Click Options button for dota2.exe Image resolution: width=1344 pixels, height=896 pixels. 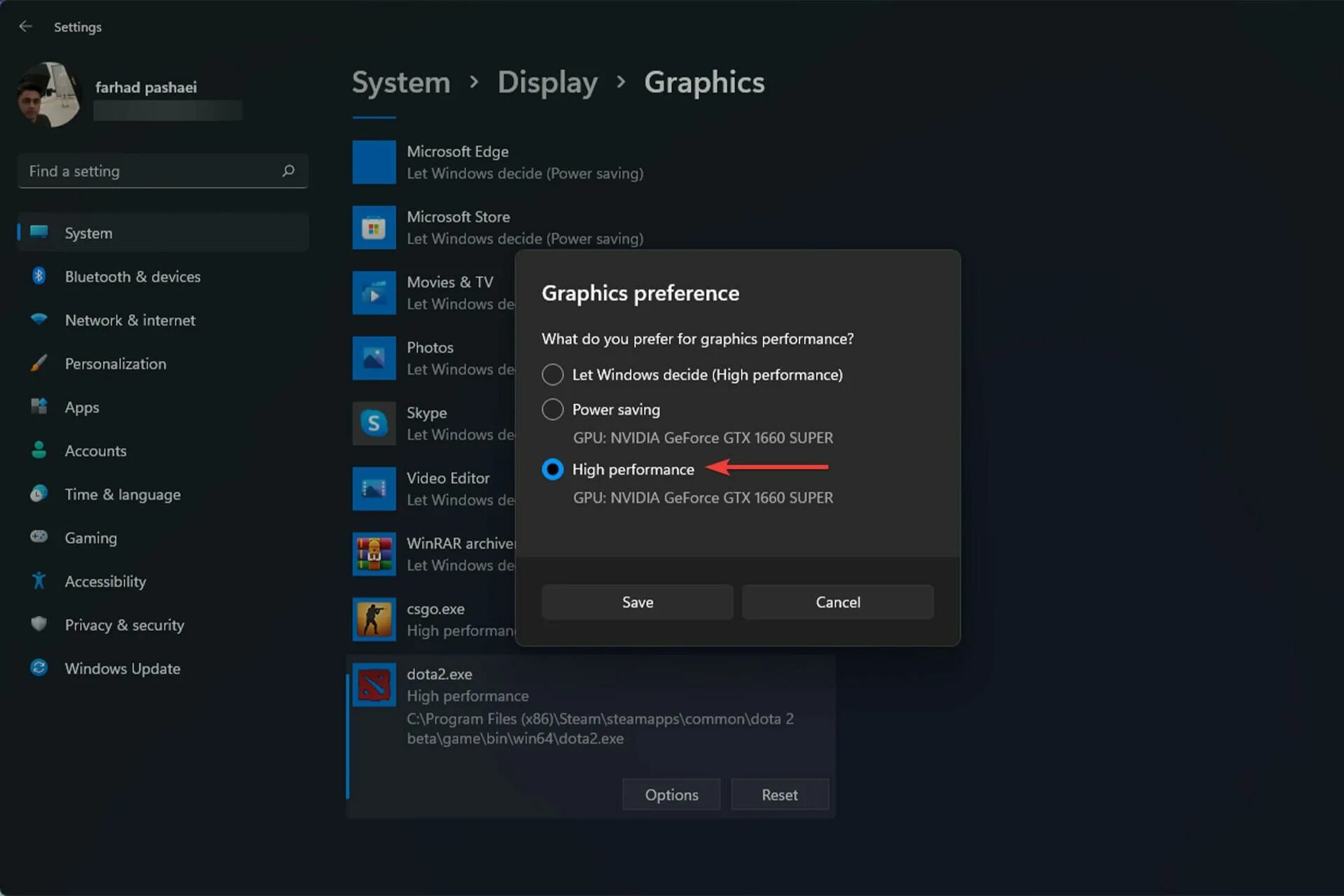point(671,794)
